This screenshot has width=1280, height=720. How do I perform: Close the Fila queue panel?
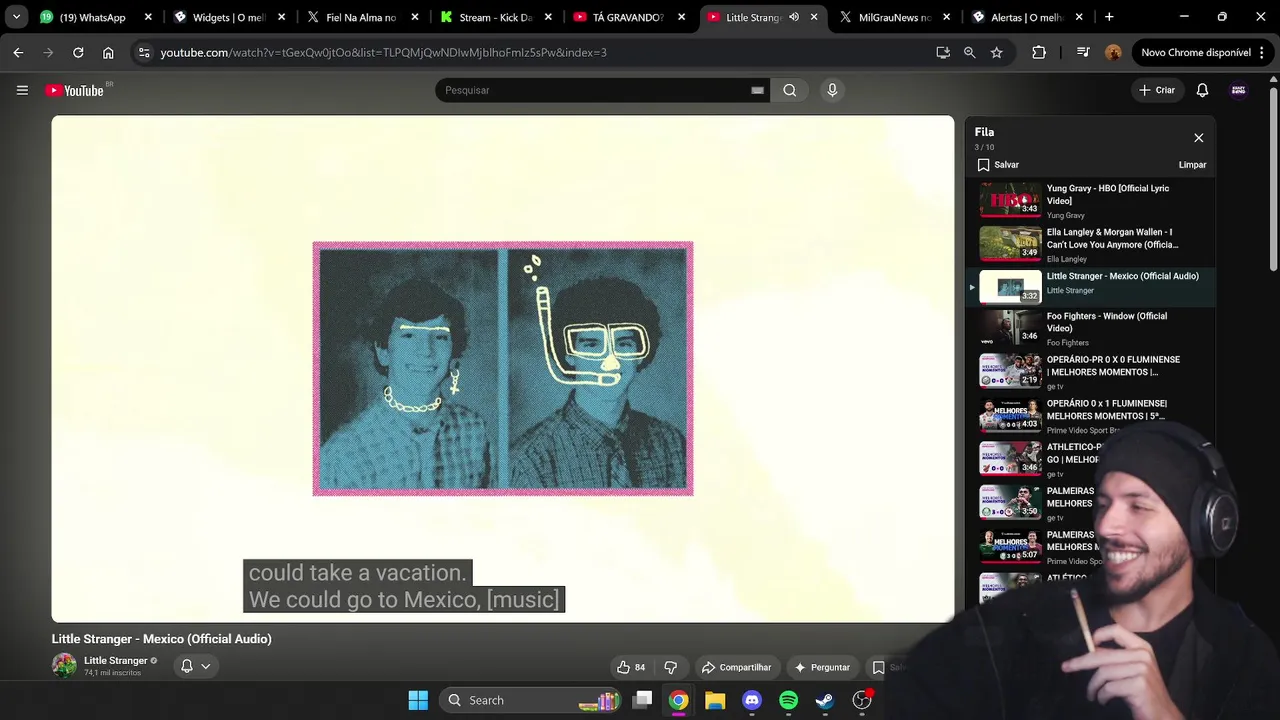point(1198,138)
